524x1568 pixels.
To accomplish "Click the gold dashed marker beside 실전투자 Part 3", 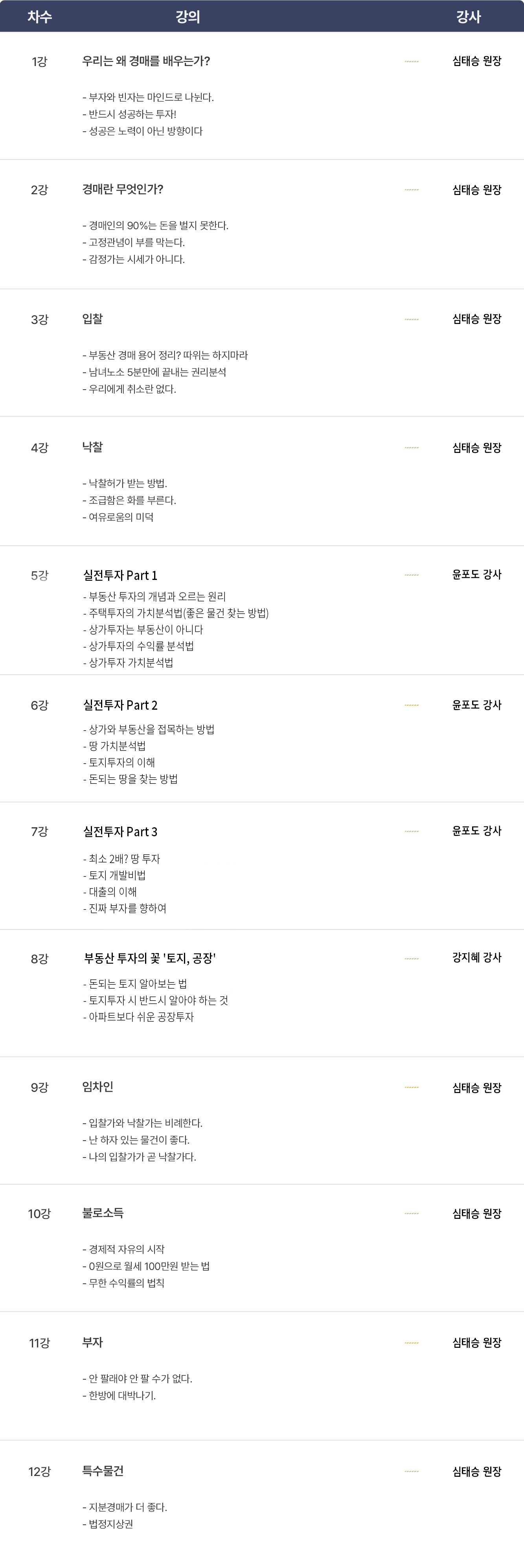I will [412, 832].
